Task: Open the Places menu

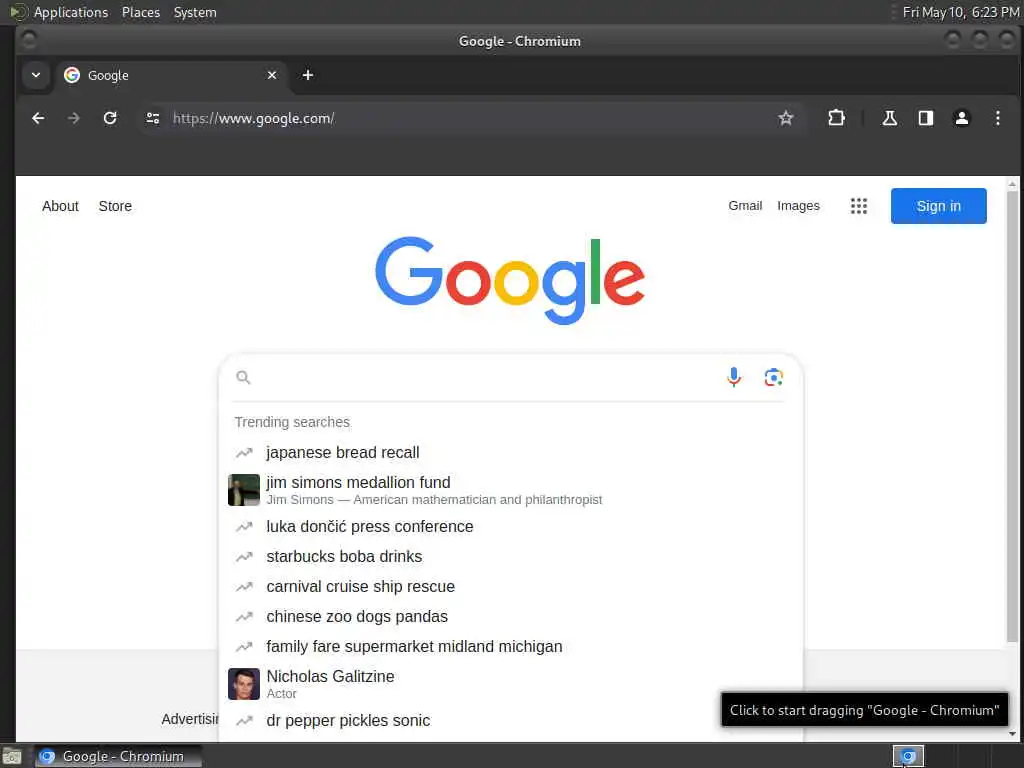Action: click(x=140, y=12)
